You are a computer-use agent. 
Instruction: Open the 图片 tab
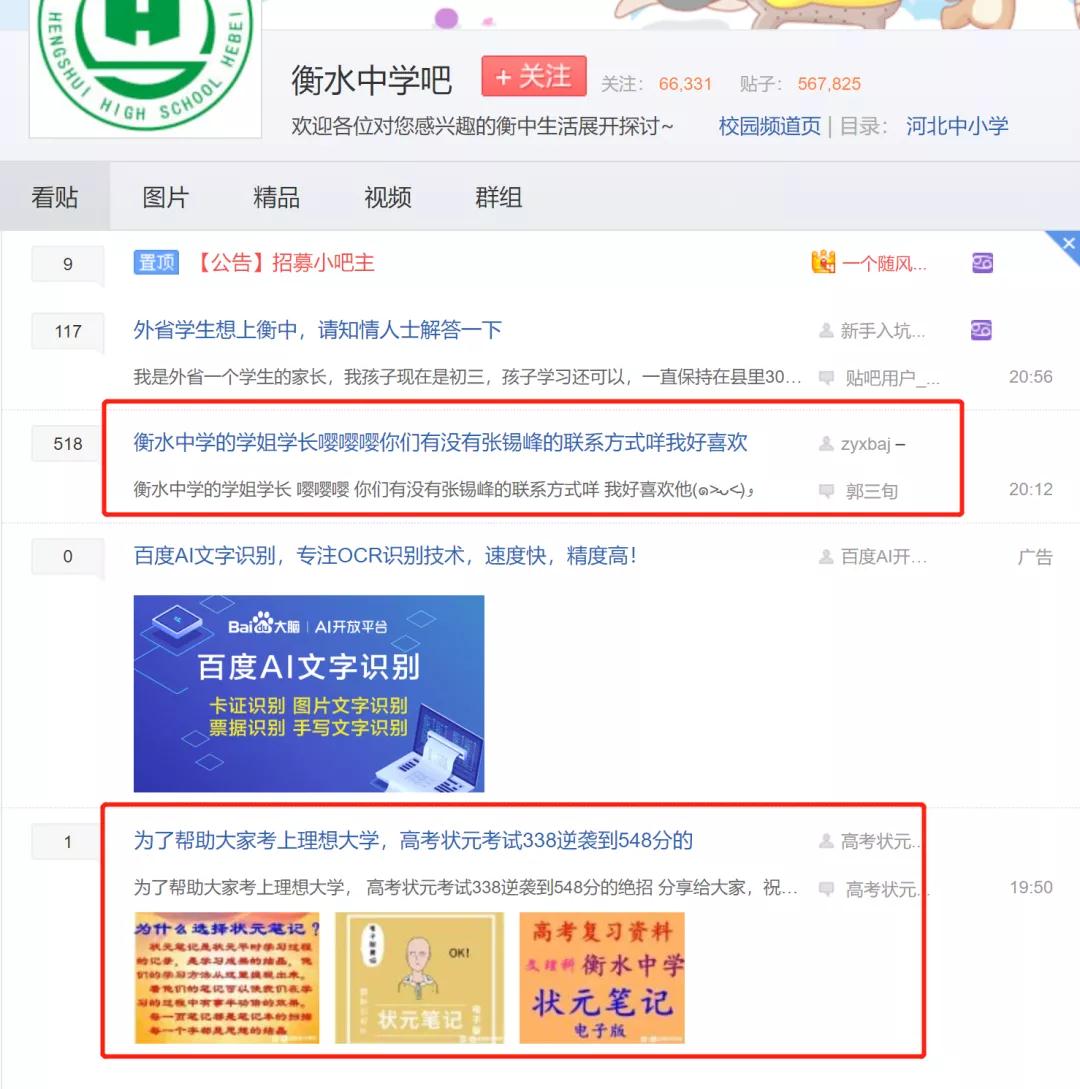click(x=165, y=197)
